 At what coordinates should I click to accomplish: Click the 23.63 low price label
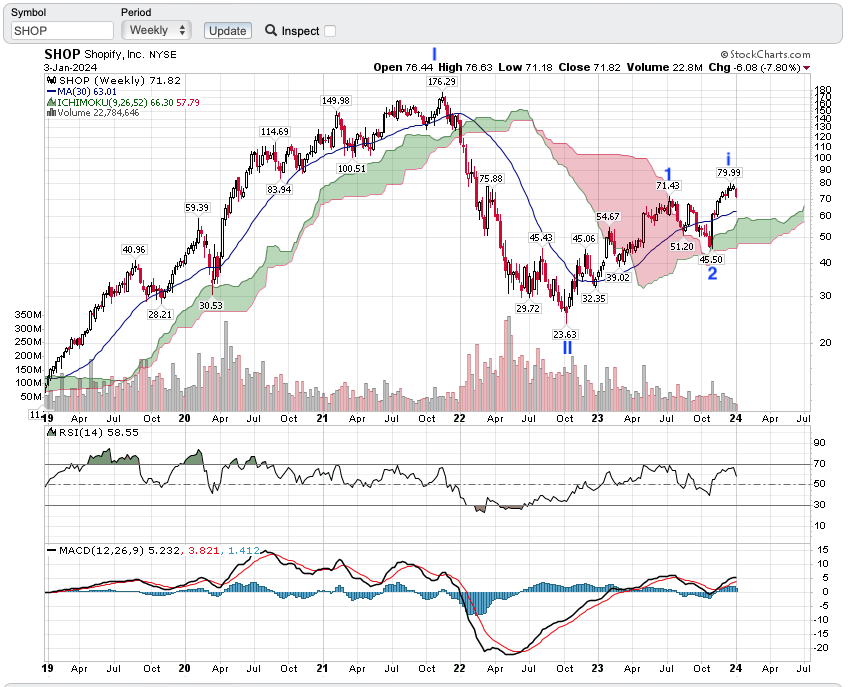click(x=565, y=335)
